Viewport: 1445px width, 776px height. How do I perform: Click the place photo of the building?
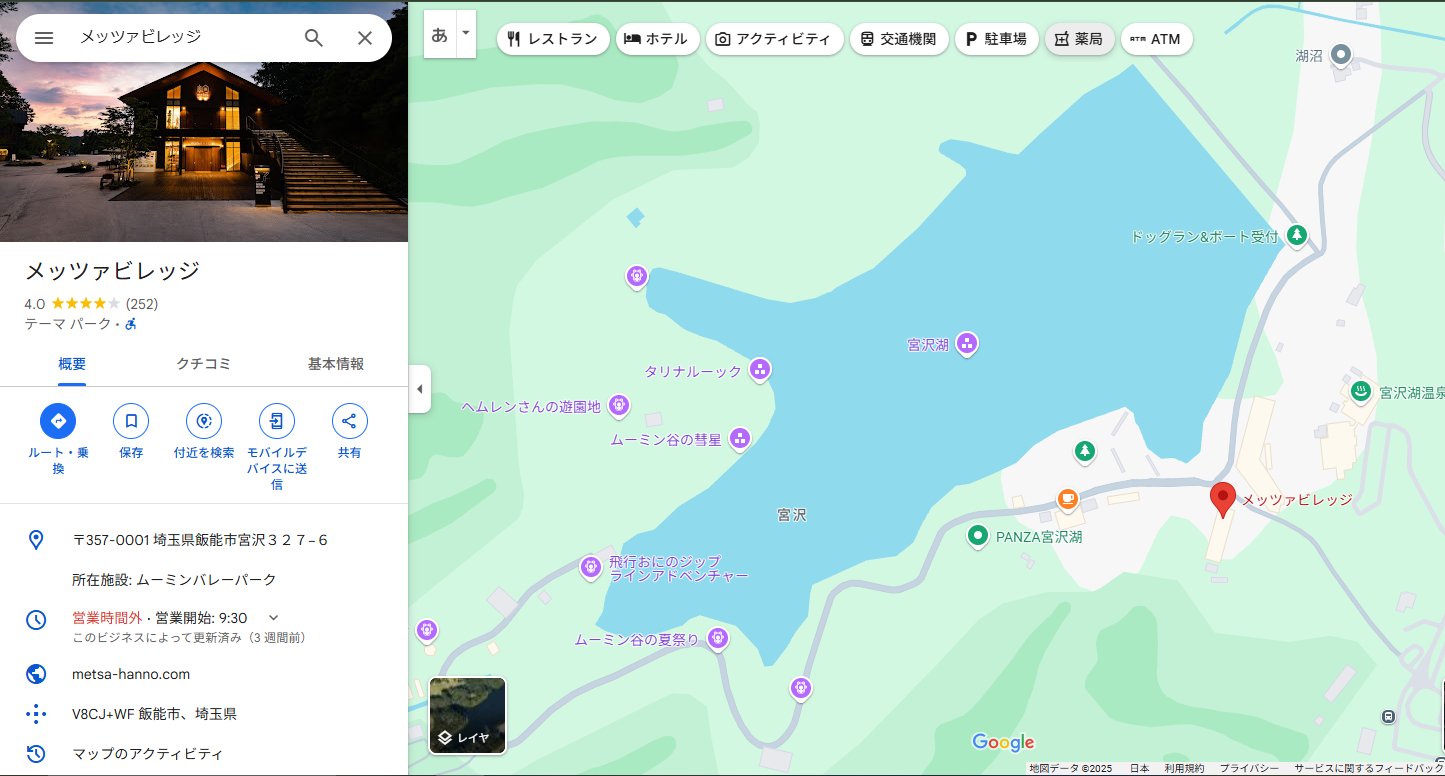tap(204, 121)
